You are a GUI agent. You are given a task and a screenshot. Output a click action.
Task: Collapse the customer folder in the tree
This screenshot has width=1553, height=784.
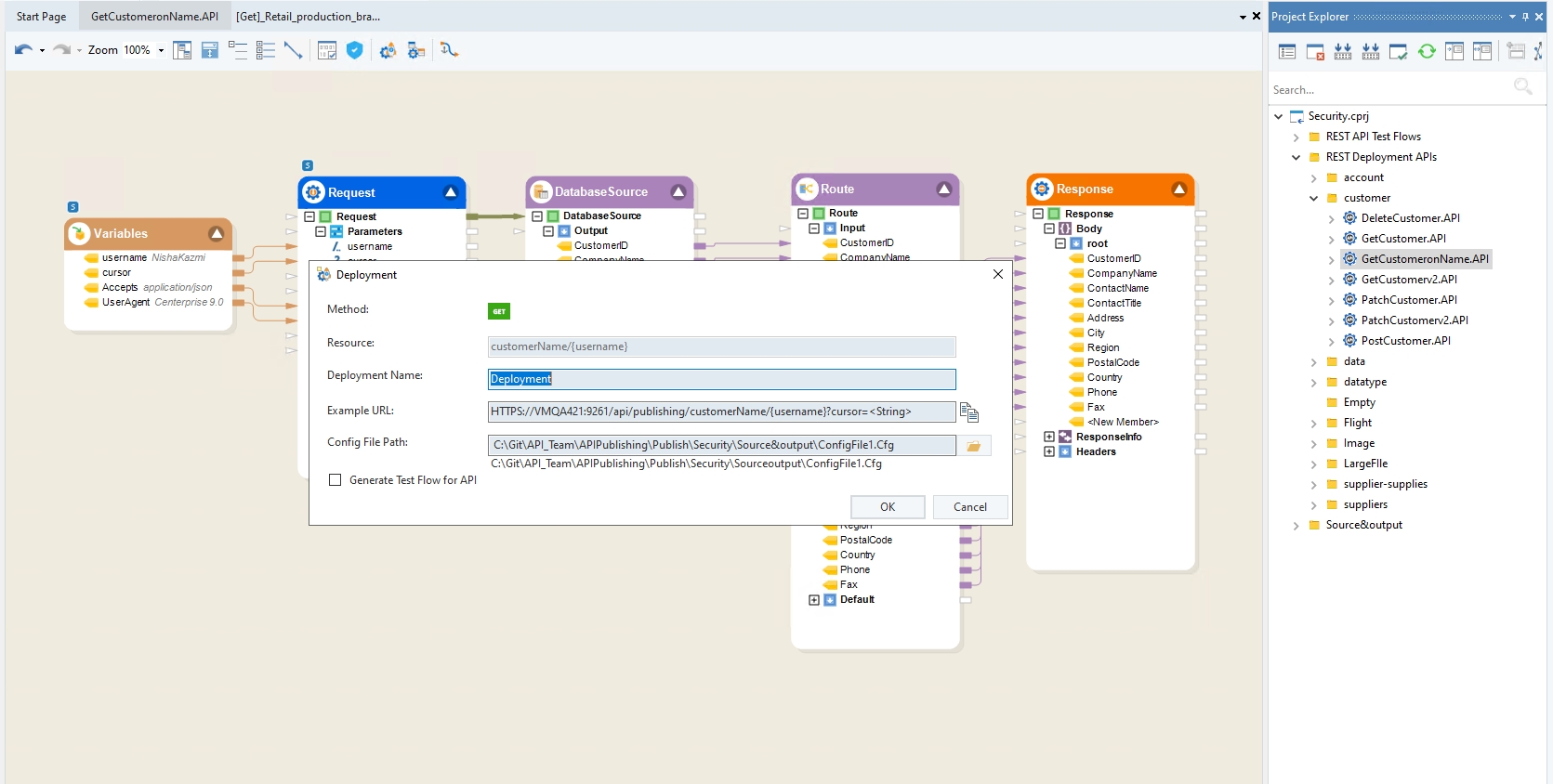click(1313, 198)
